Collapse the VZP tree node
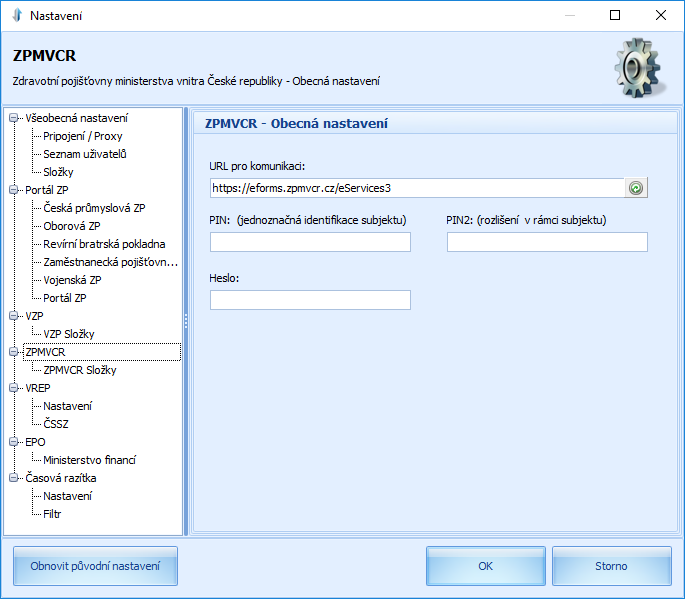685x599 pixels. 14,315
